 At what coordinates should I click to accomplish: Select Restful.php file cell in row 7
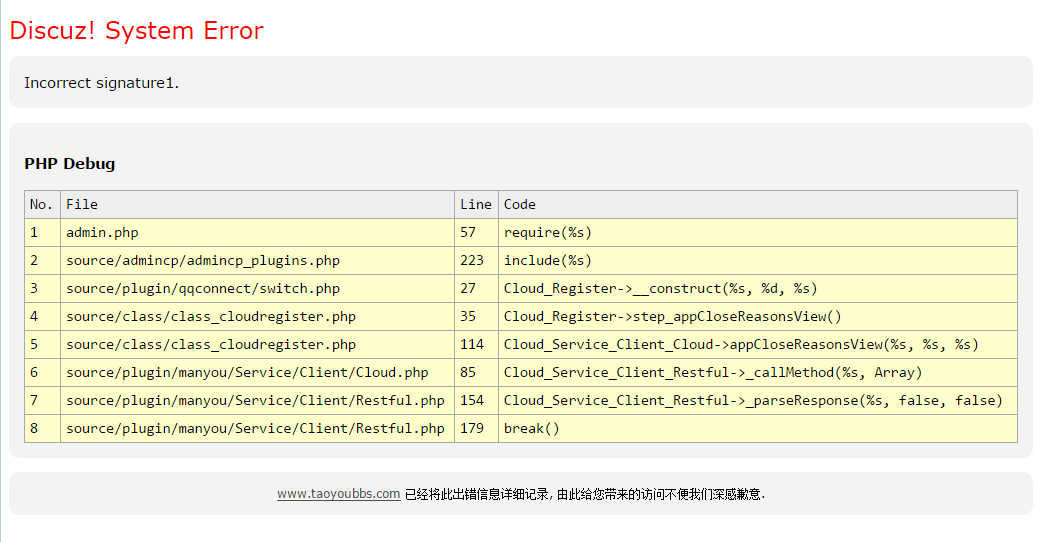[x=258, y=400]
